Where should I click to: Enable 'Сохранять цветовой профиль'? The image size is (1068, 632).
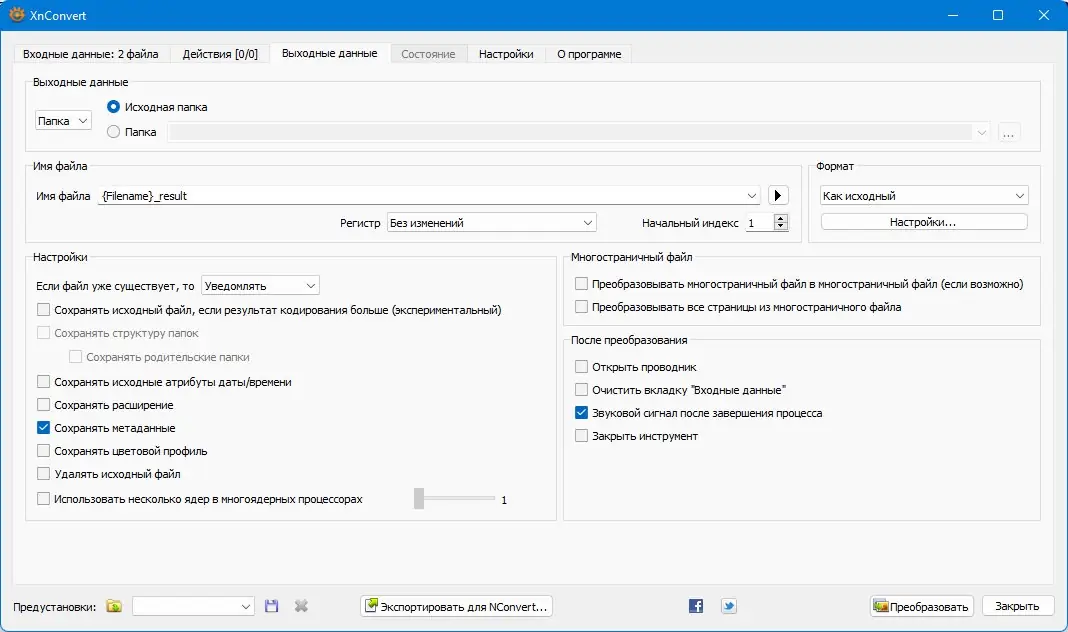[43, 451]
